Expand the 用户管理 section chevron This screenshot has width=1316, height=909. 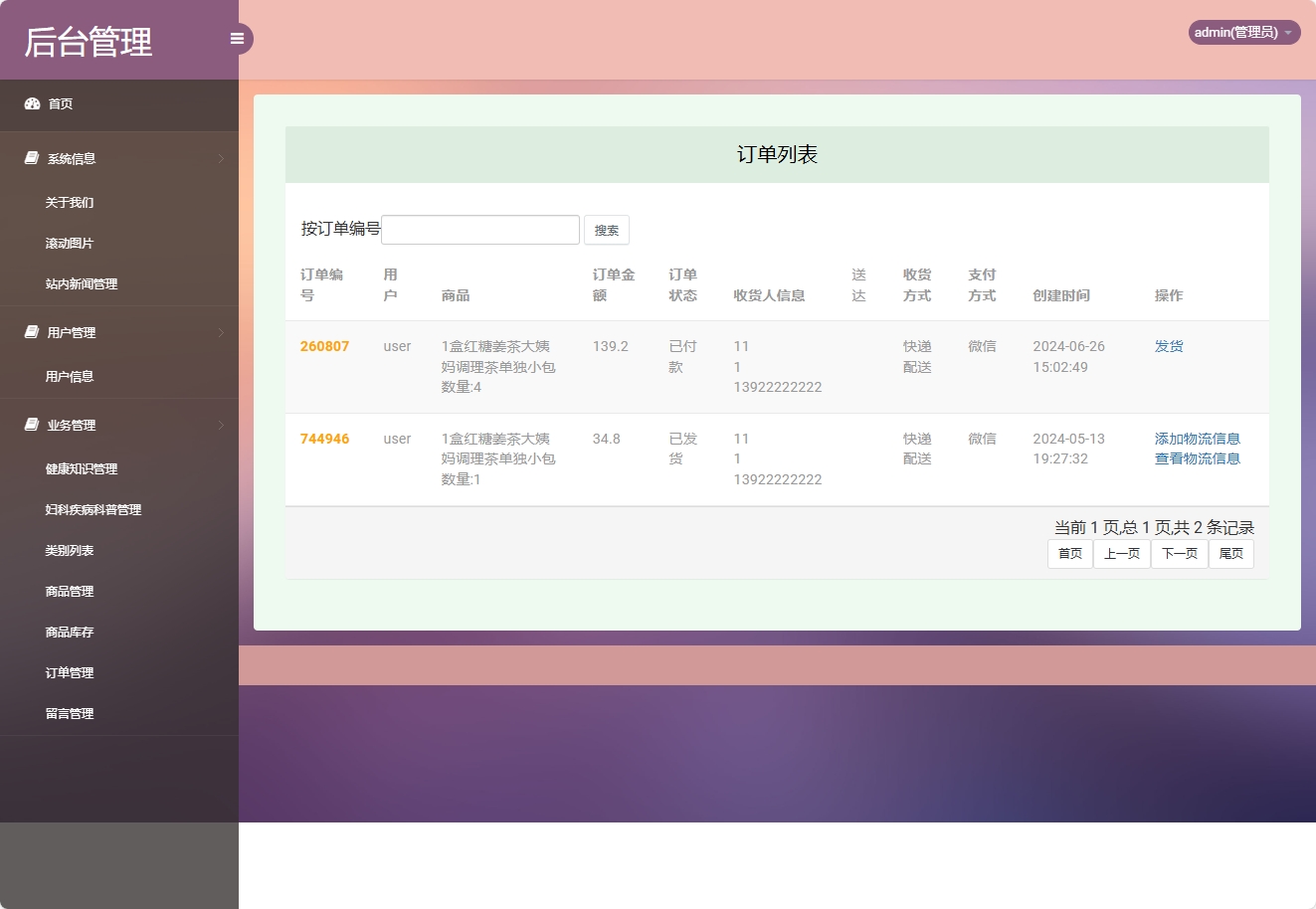[221, 333]
